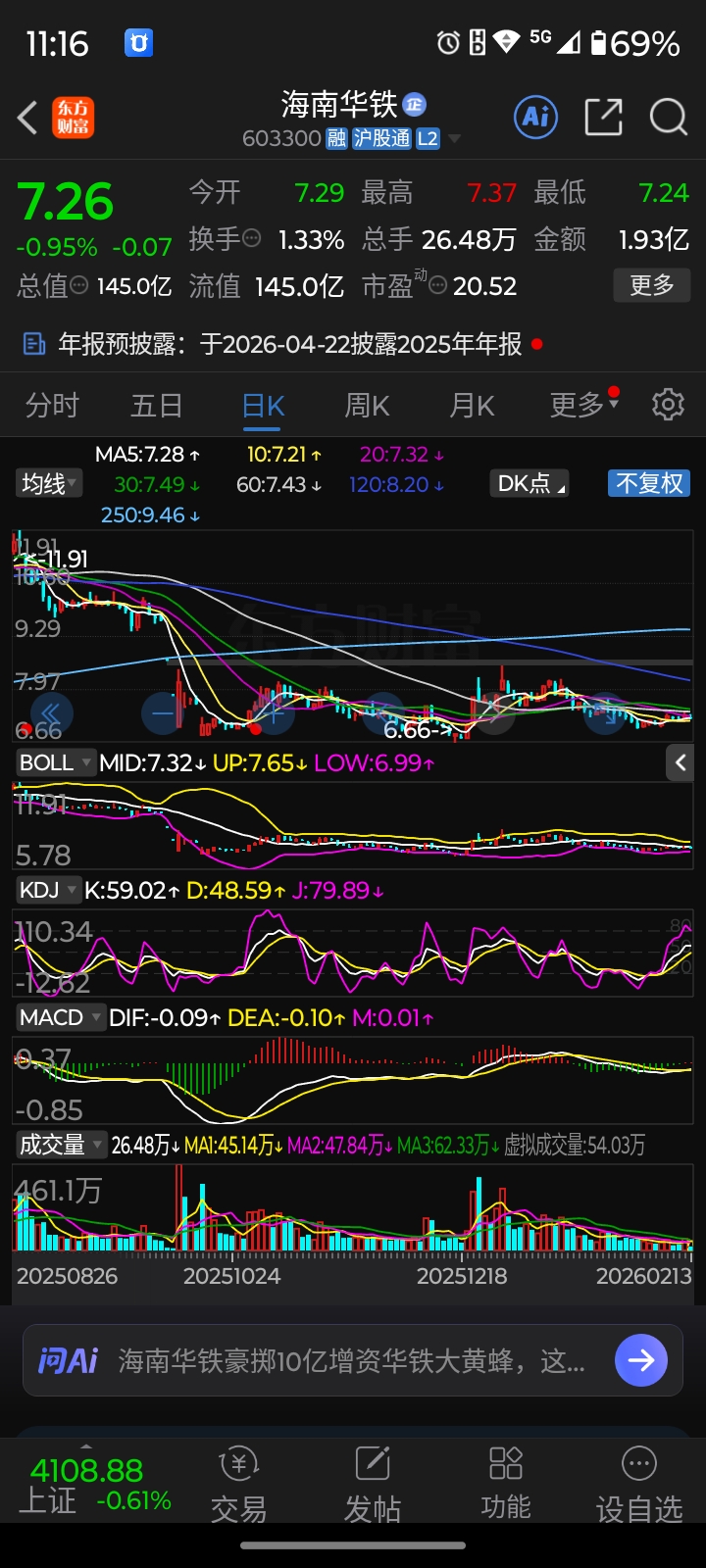Expand the stock code dropdown arrow
The height and width of the screenshot is (1568, 706).
(x=455, y=139)
